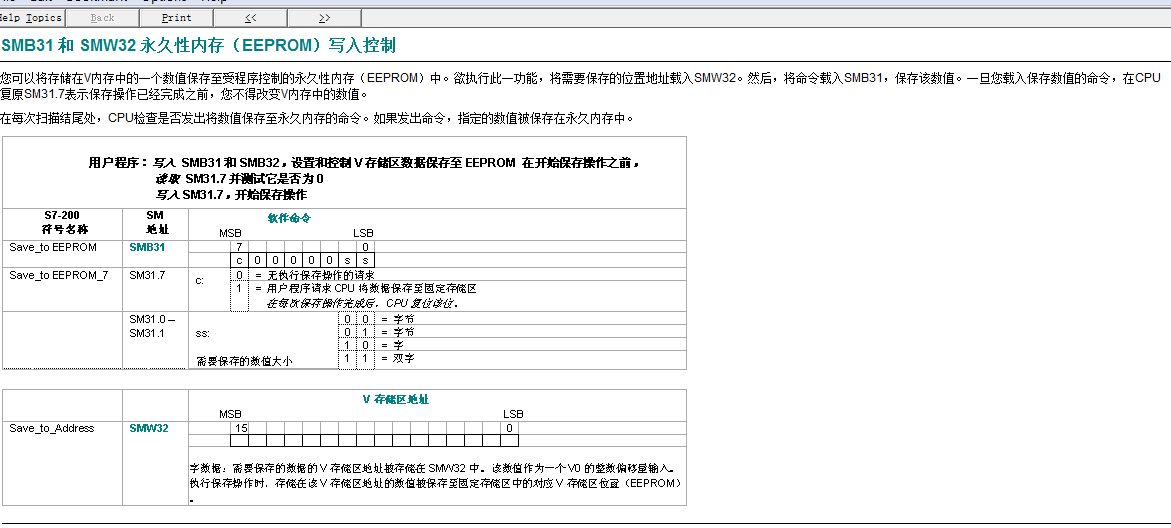1171x528 pixels.
Task: Click the page title about EEPROM写入控制
Action: [198, 46]
